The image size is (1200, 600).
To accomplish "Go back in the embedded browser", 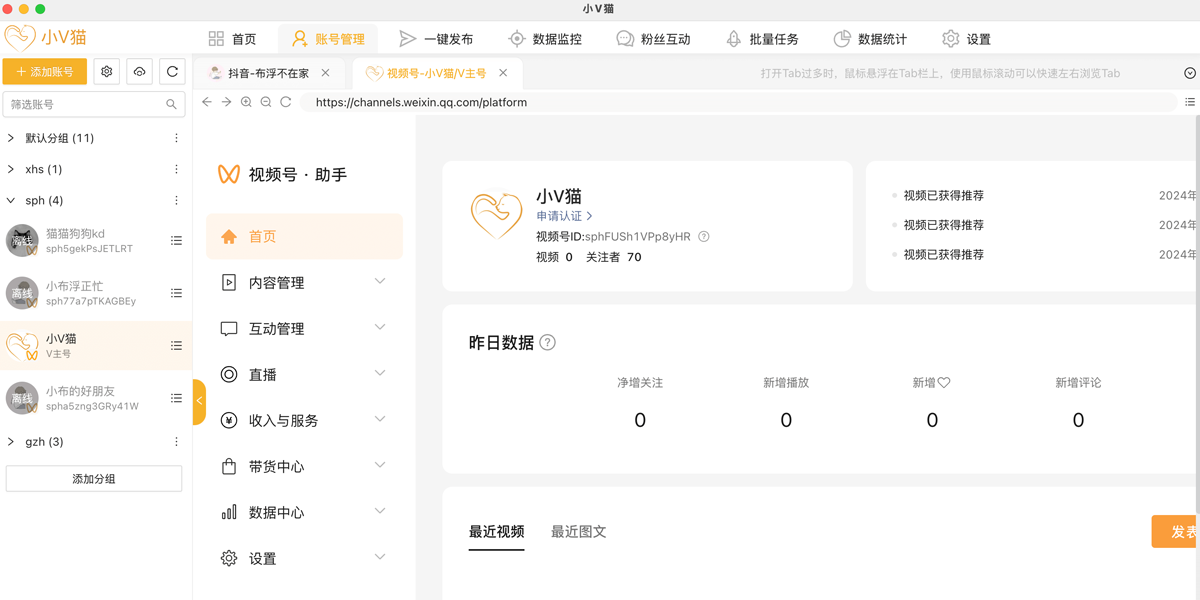I will (x=207, y=102).
